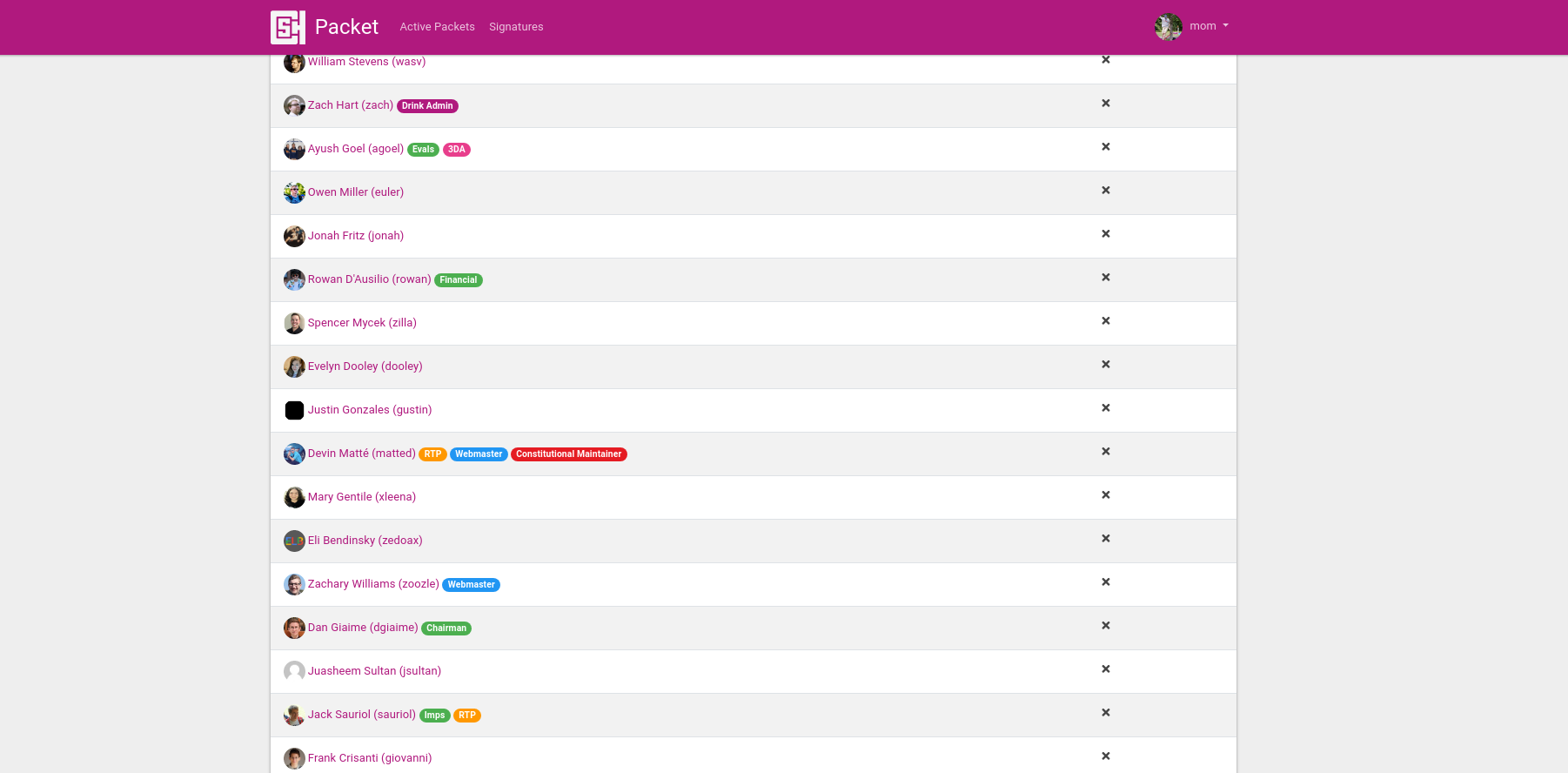The height and width of the screenshot is (773, 1568).
Task: Open the mom user dropdown menu
Action: (1209, 26)
